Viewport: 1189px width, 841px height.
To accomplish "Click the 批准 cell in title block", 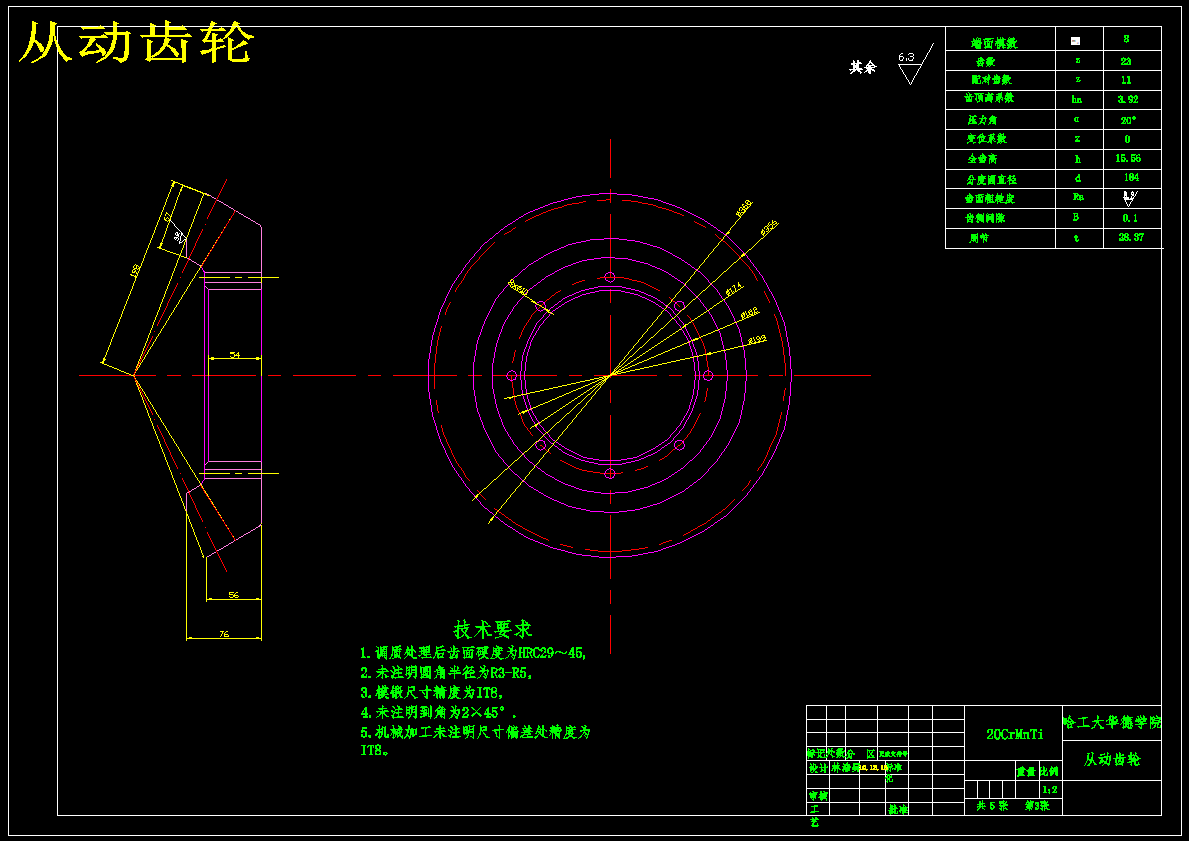I will pyautogui.click(x=898, y=809).
